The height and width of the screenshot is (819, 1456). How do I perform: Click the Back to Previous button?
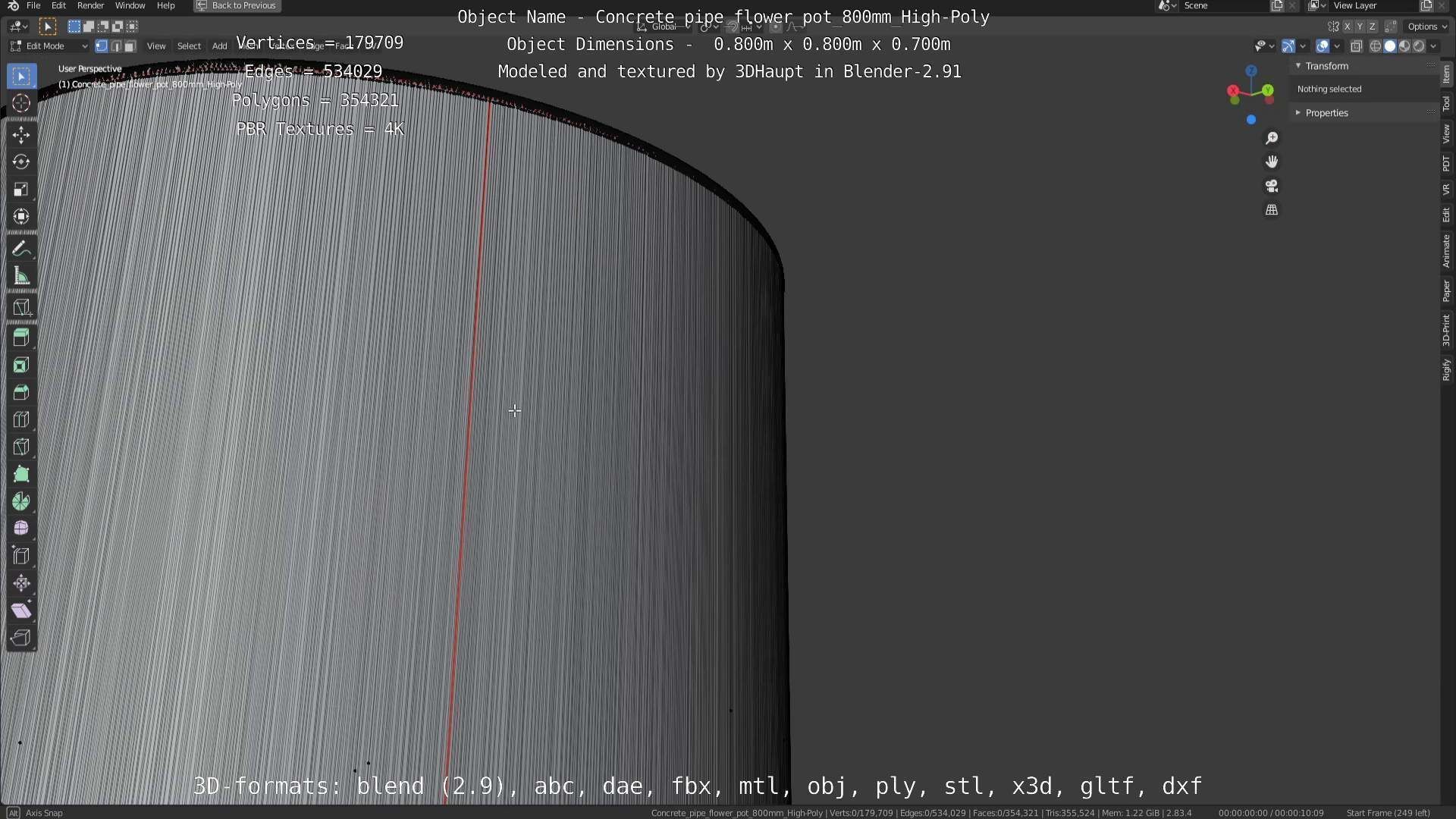(x=237, y=5)
